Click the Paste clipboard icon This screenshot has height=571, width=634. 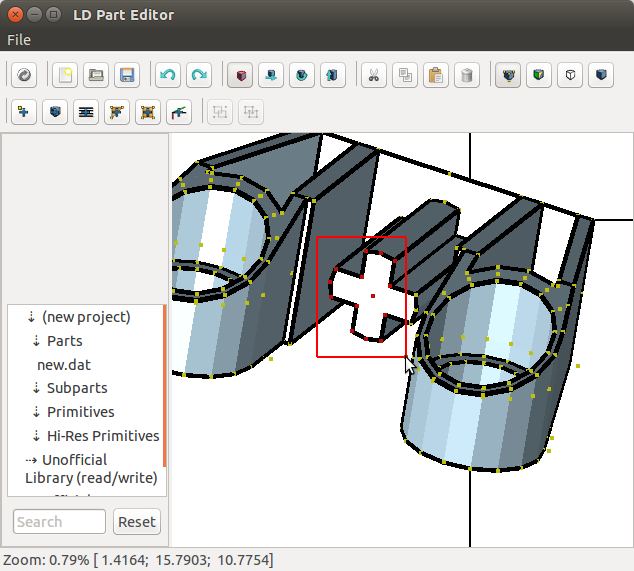(x=435, y=75)
